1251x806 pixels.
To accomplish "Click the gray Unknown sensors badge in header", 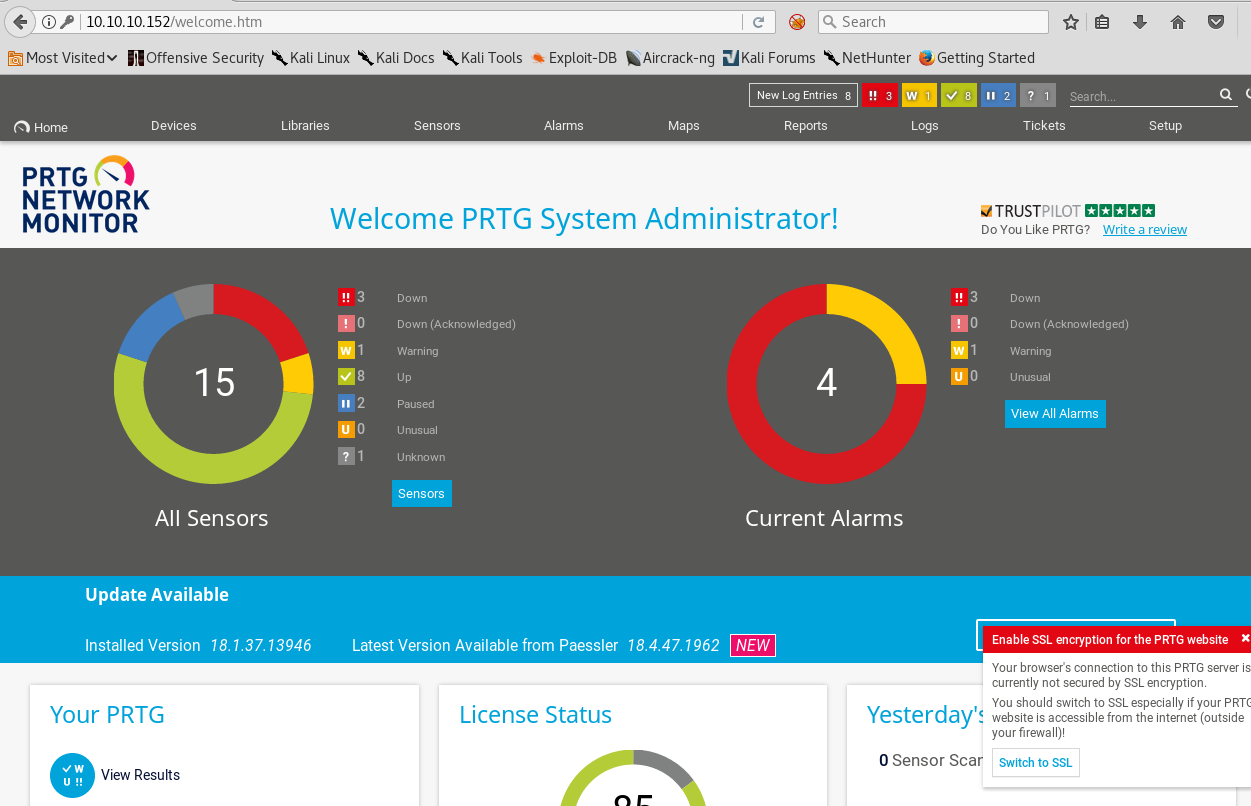I will click(1037, 96).
